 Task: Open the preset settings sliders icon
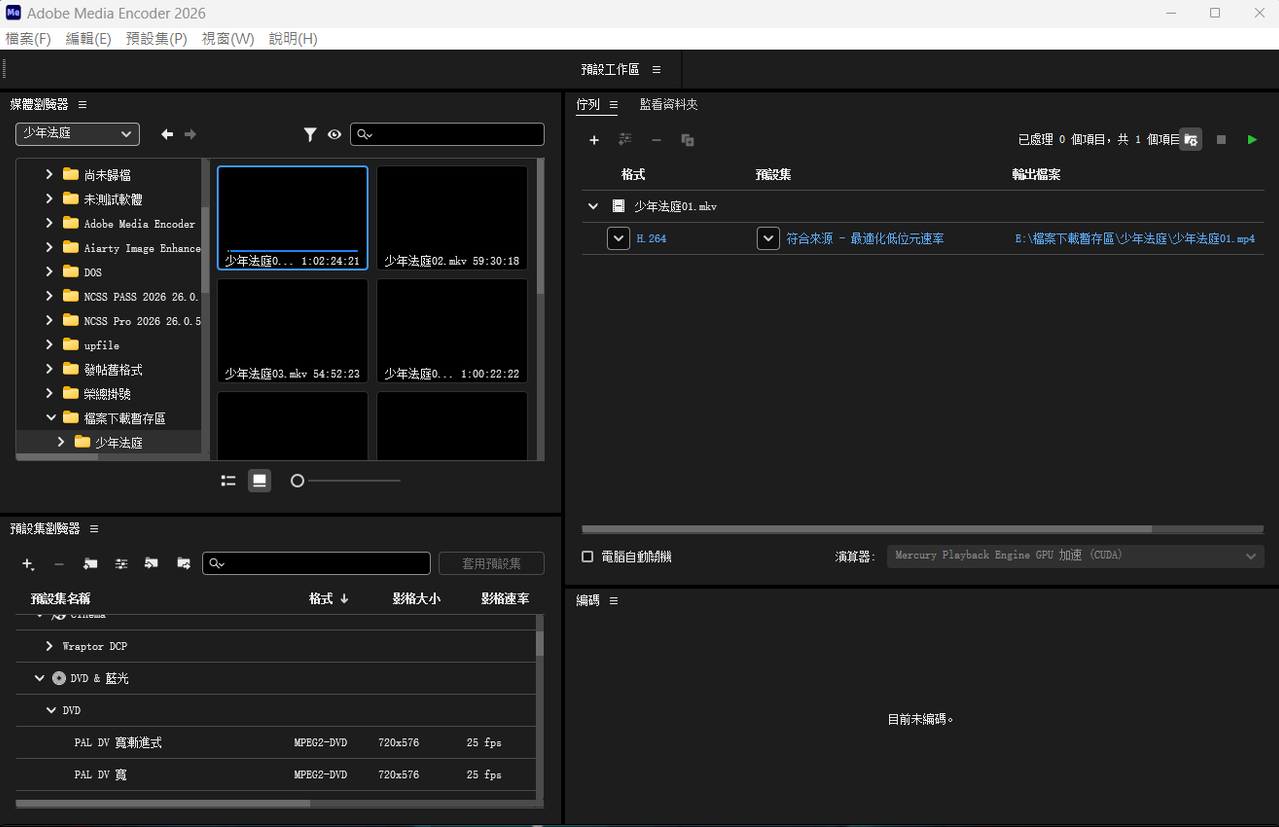click(x=121, y=564)
